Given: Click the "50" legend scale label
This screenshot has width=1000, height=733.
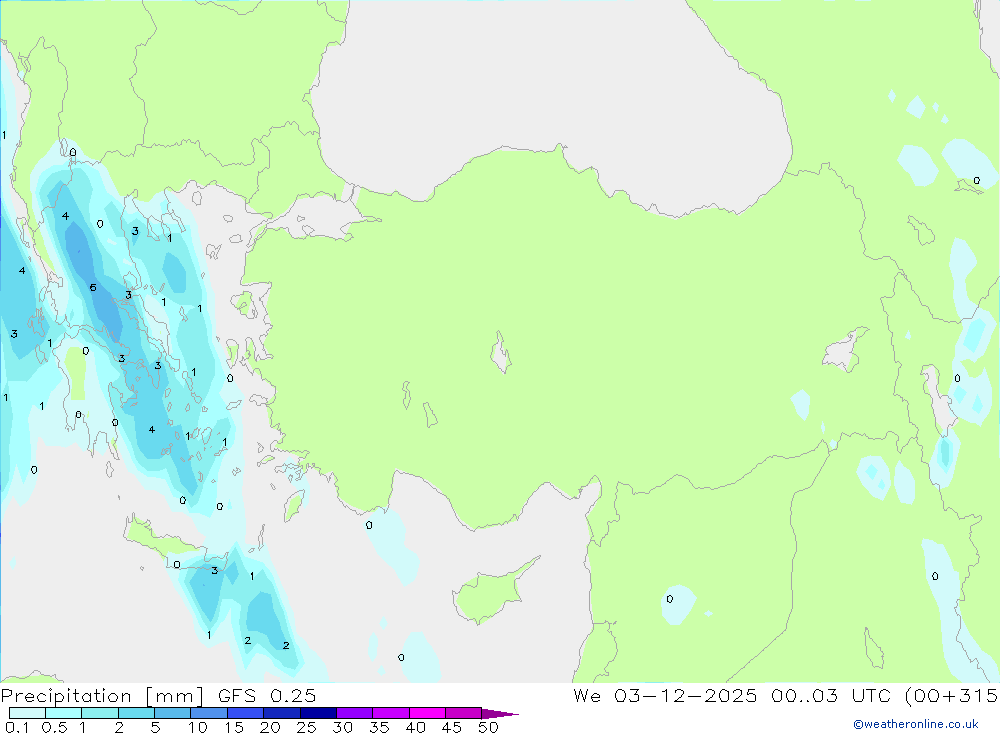Looking at the screenshot, I should coord(488,727).
